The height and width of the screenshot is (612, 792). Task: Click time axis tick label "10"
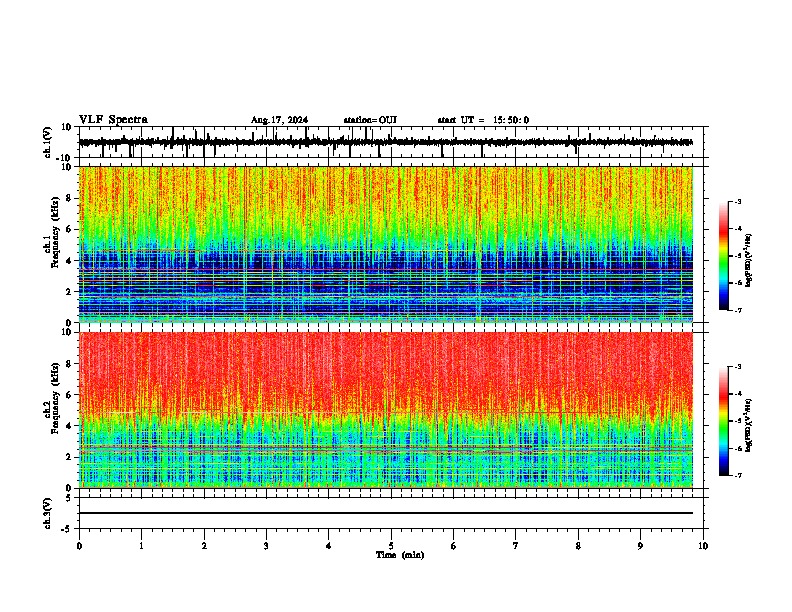(703, 546)
